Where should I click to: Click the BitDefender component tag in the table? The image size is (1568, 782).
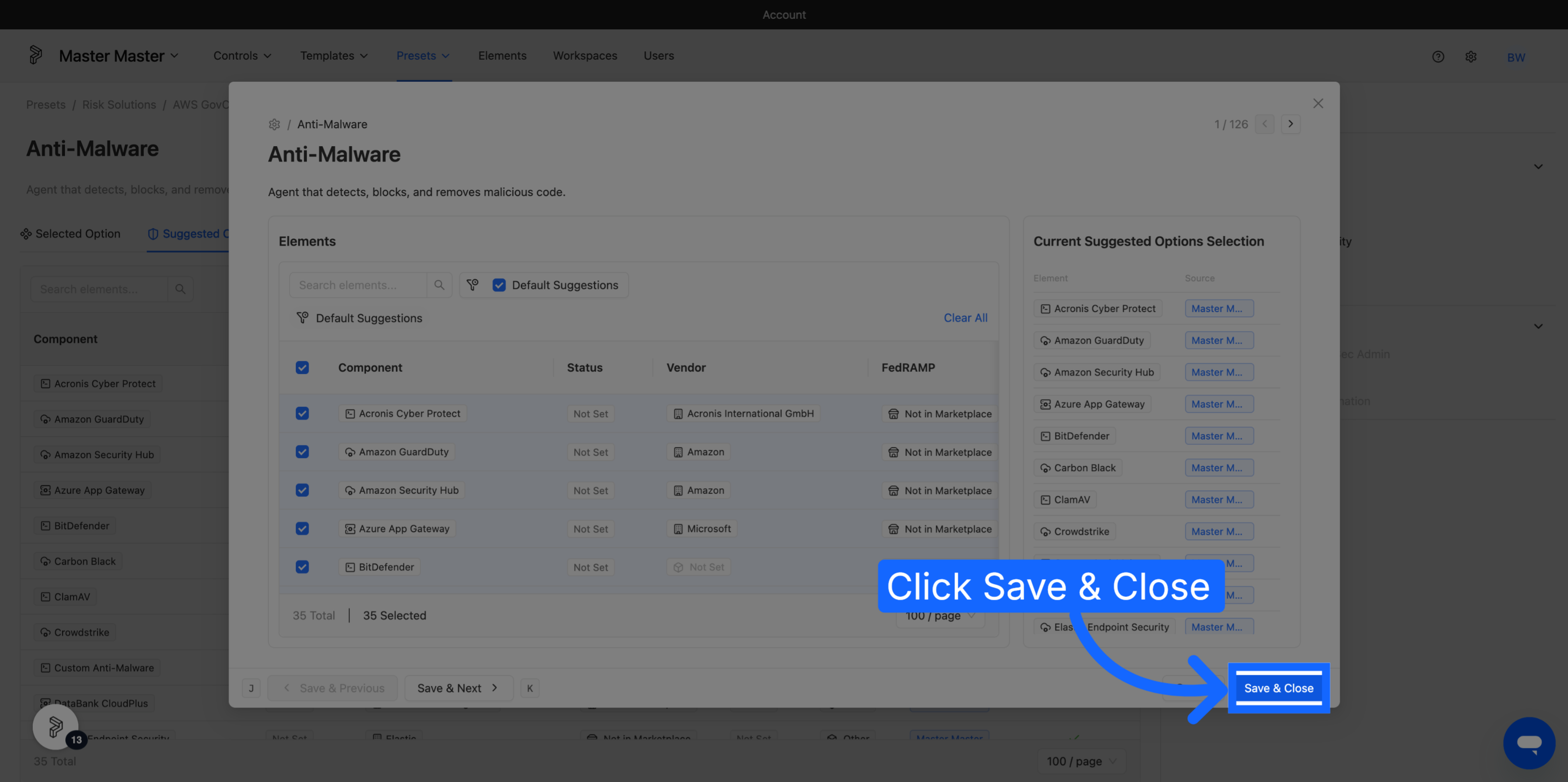(379, 567)
